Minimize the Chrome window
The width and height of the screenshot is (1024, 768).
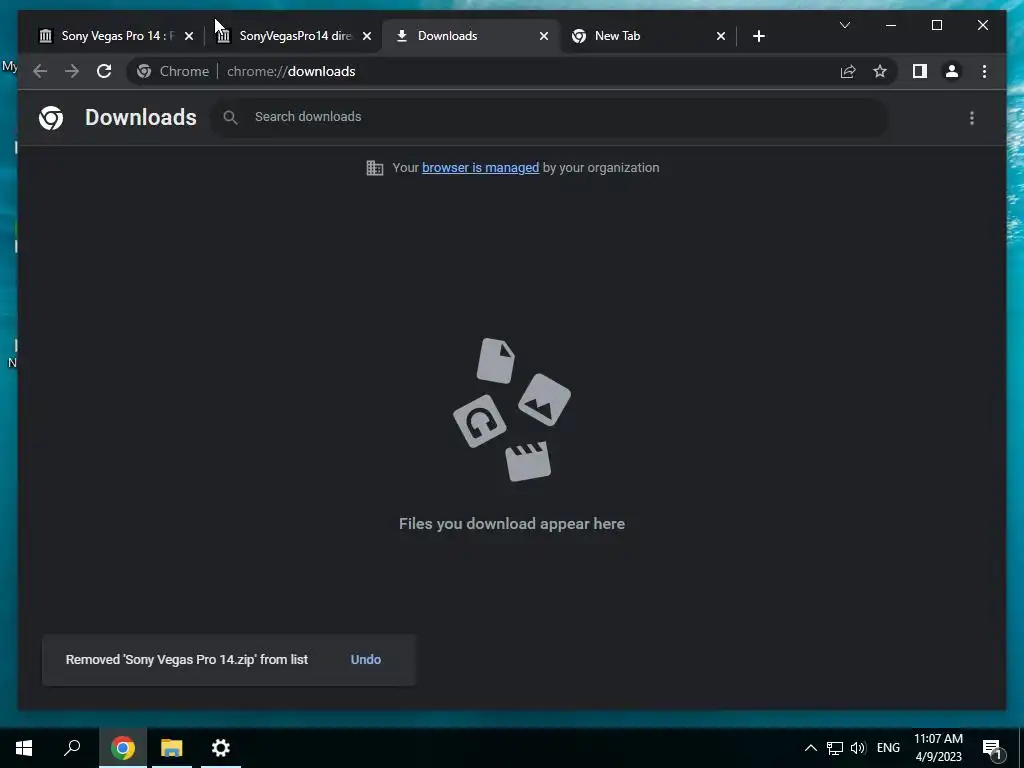click(890, 25)
